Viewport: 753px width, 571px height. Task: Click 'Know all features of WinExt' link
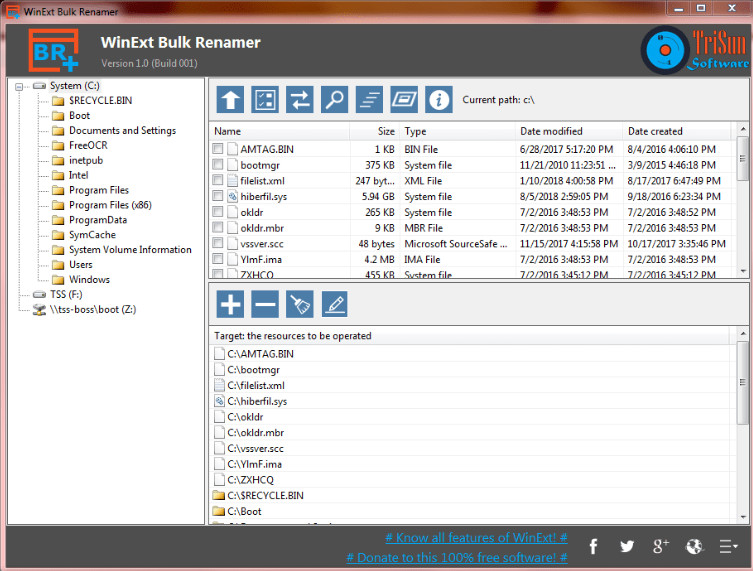click(476, 537)
